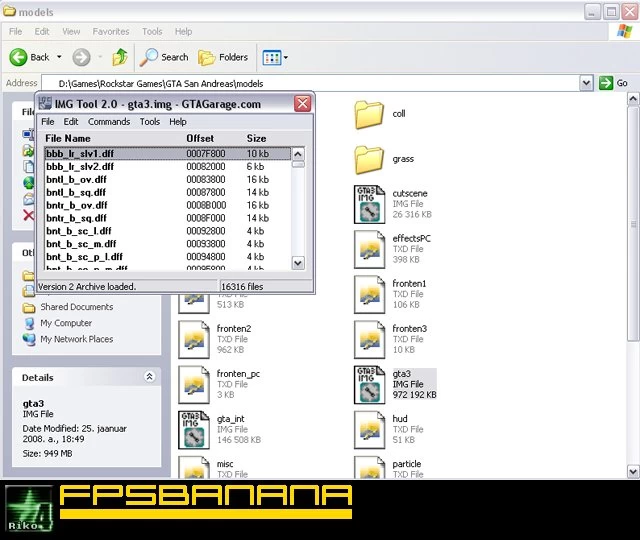The height and width of the screenshot is (540, 640).
Task: Select bntr_b_sq.dff entry
Action: click(x=168, y=218)
